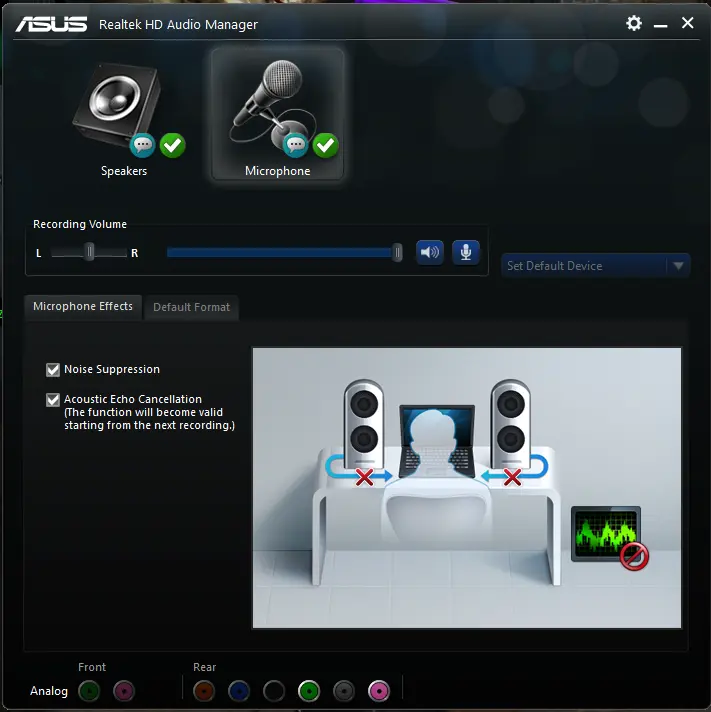Viewport: 711px width, 712px height.
Task: Click the ASUS logo in title bar
Action: click(x=51, y=24)
